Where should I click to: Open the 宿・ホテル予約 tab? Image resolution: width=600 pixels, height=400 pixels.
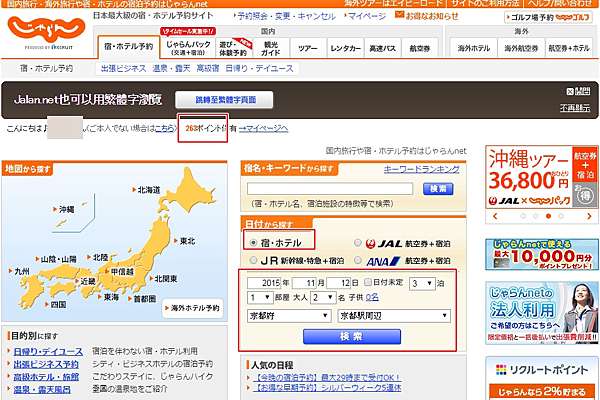tap(129, 47)
